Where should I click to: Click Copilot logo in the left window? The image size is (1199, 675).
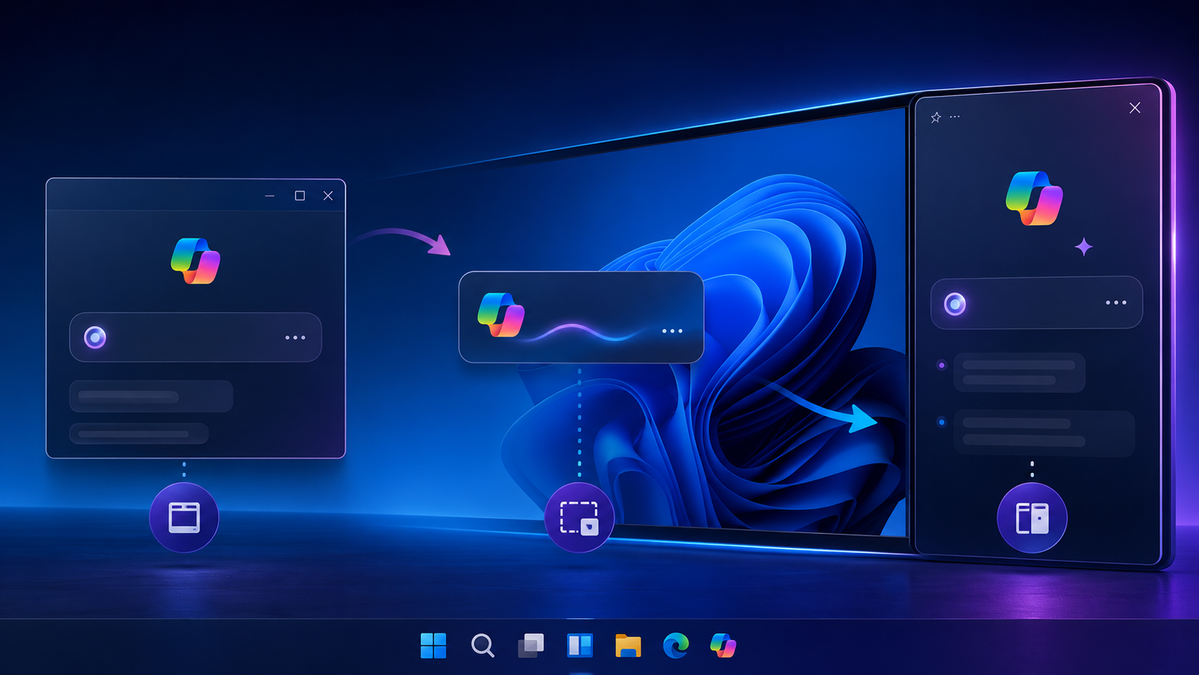tap(196, 261)
